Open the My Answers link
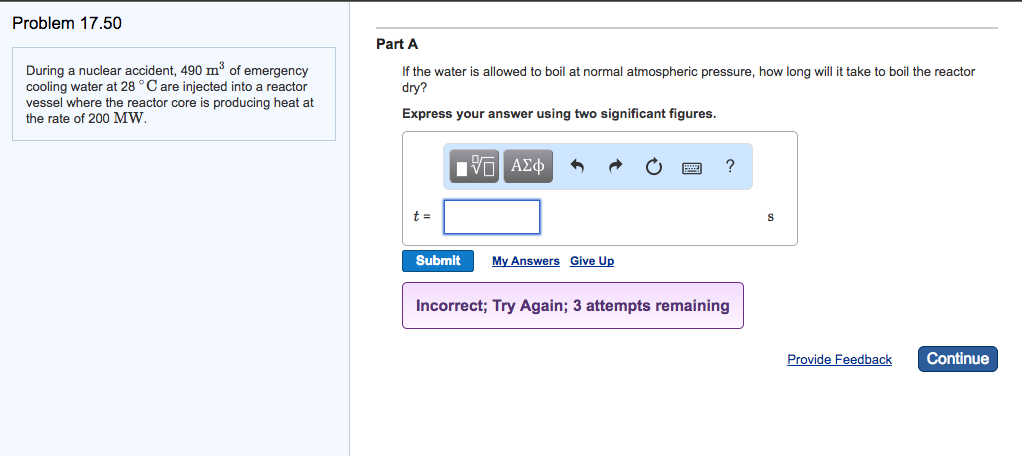The image size is (1022, 456). click(525, 261)
